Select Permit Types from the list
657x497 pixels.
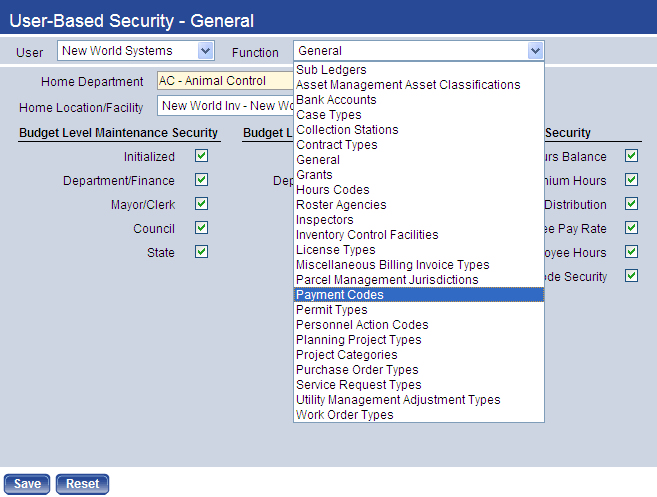332,310
